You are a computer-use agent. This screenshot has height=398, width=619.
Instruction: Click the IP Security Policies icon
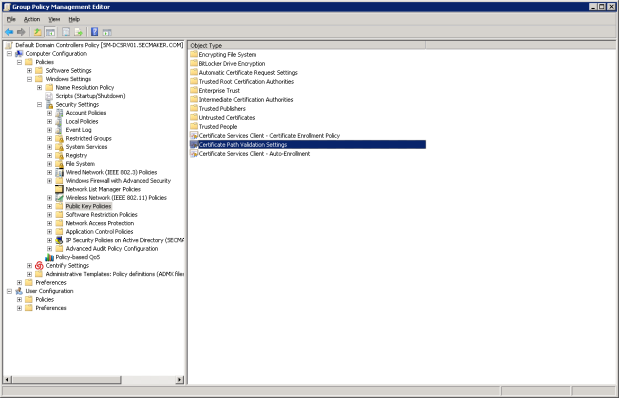(x=59, y=240)
